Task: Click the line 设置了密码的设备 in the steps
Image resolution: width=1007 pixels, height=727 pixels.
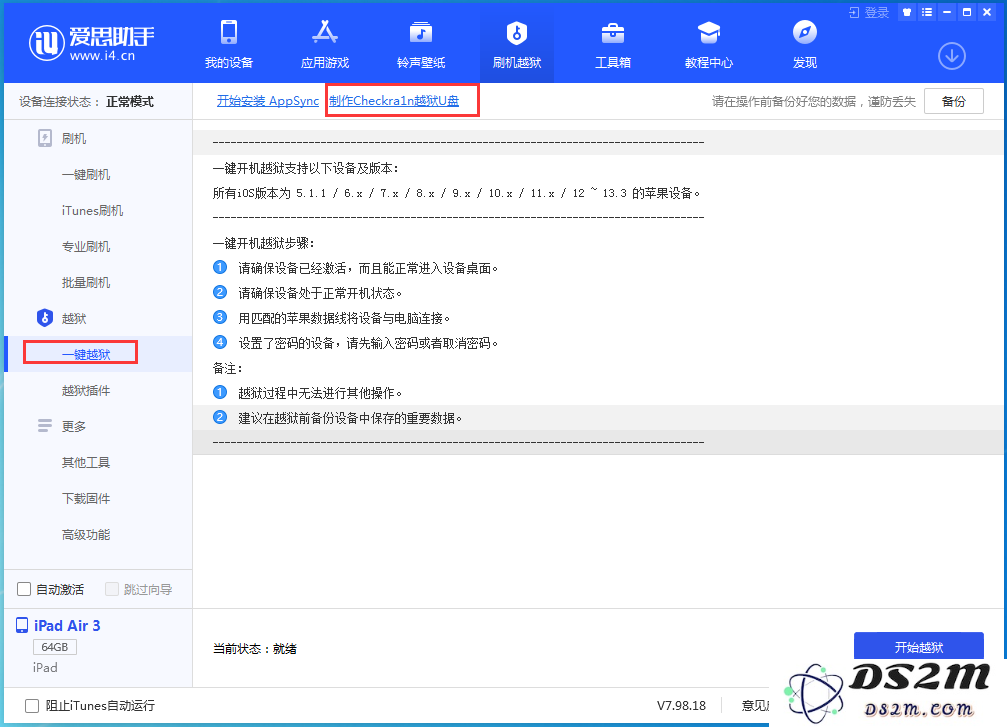Action: pos(368,343)
